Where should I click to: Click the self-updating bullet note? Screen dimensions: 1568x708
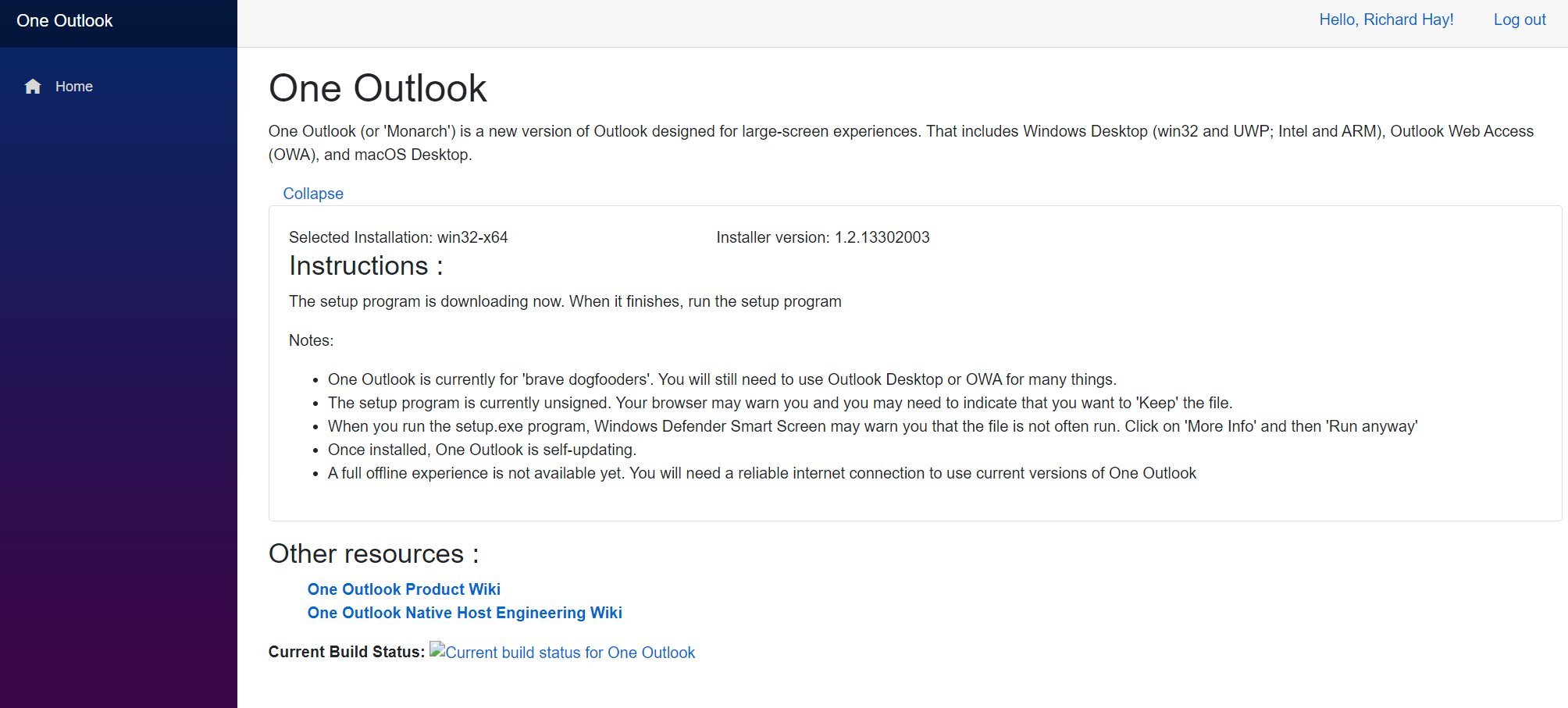tap(482, 450)
